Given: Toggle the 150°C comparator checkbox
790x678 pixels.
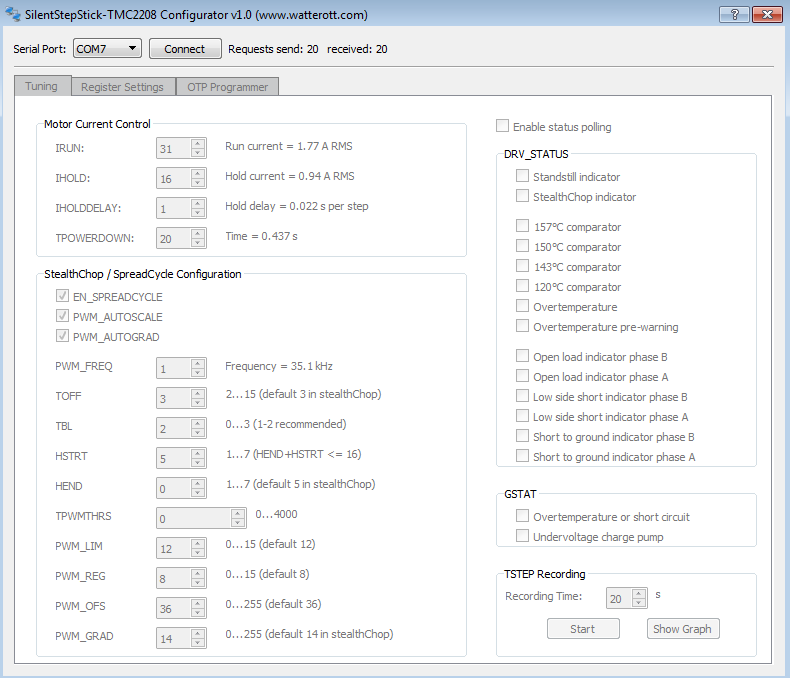Looking at the screenshot, I should click(x=522, y=246).
